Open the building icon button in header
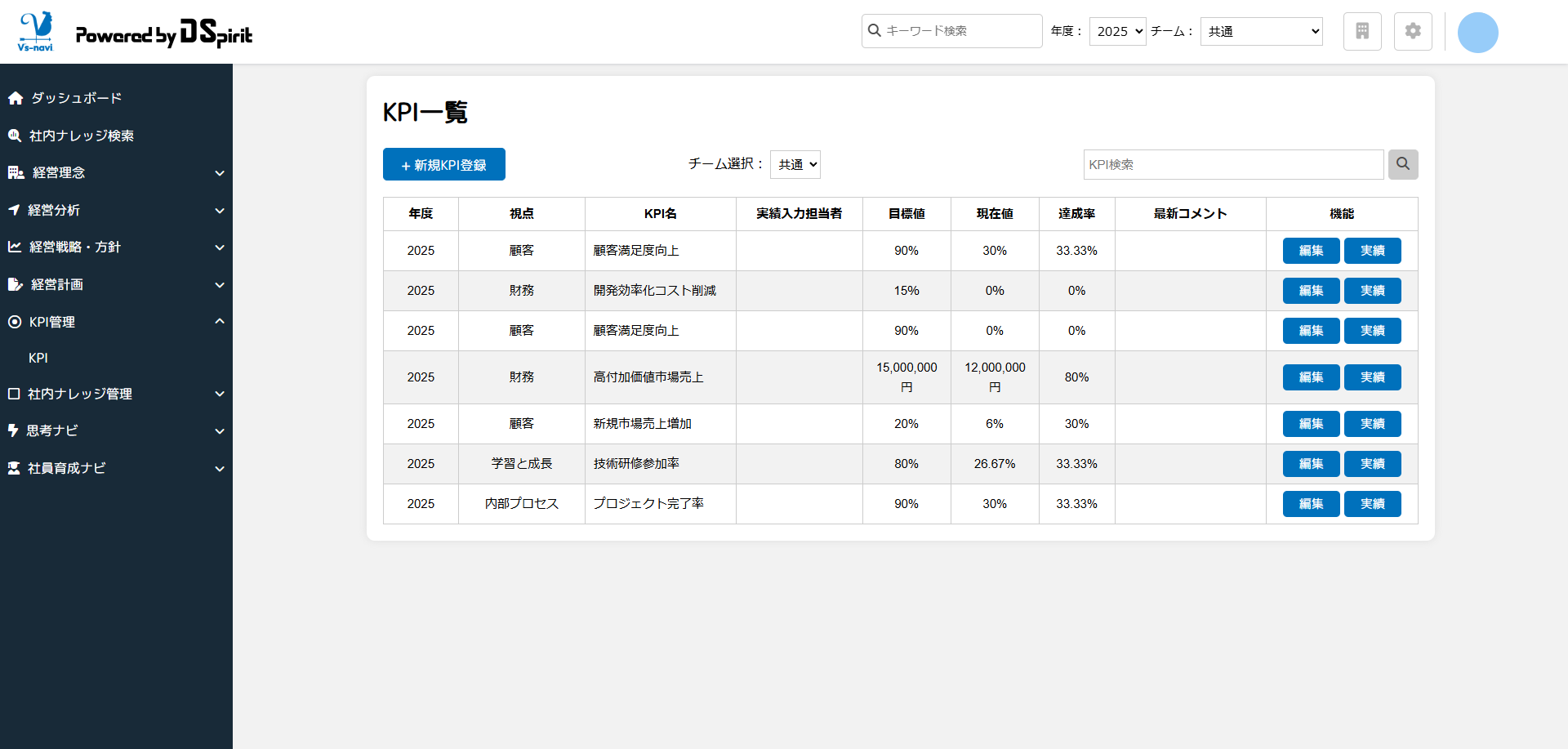Viewport: 1568px width, 749px height. 1362,31
